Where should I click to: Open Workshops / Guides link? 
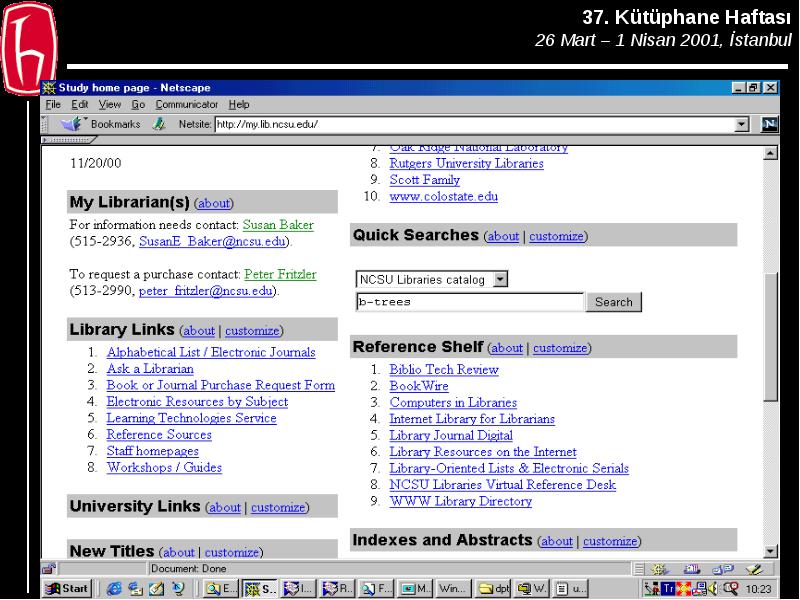coord(164,467)
